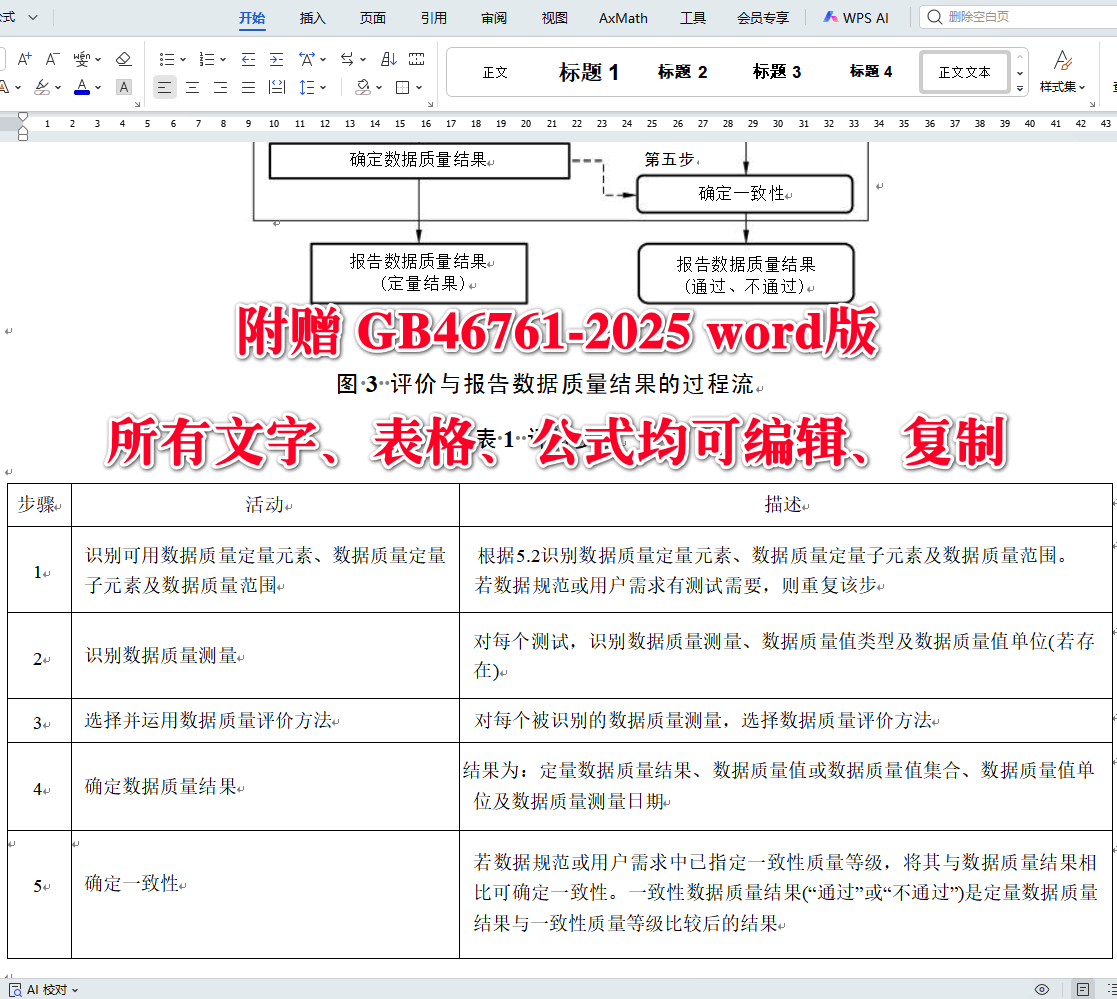Click the Decrease Indent icon
Image resolution: width=1117 pixels, height=999 pixels.
pyautogui.click(x=250, y=58)
